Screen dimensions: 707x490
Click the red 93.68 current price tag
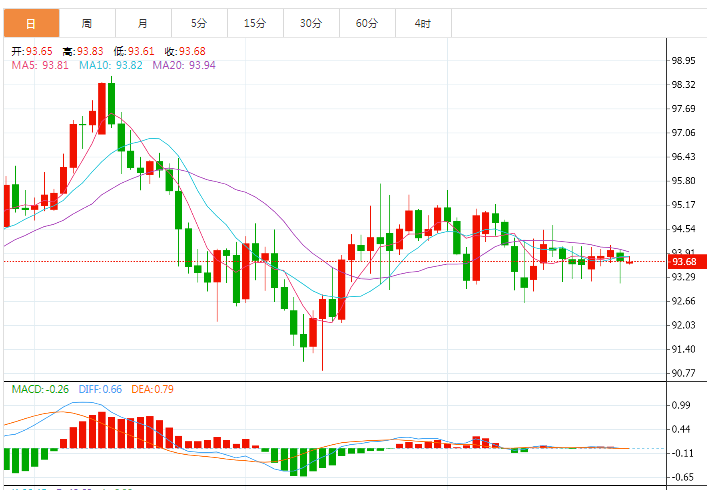point(686,262)
